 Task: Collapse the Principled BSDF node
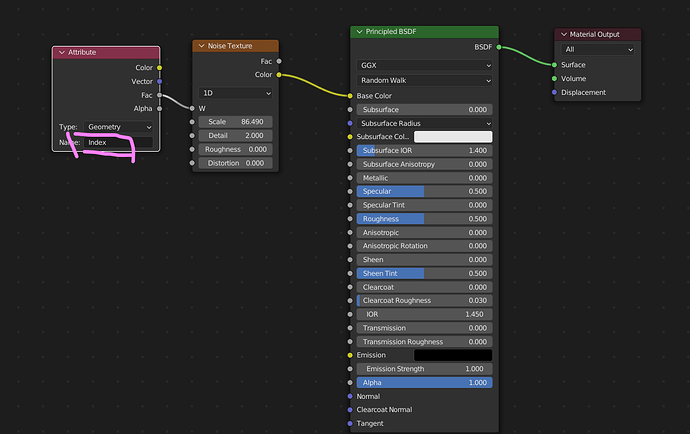coord(360,32)
